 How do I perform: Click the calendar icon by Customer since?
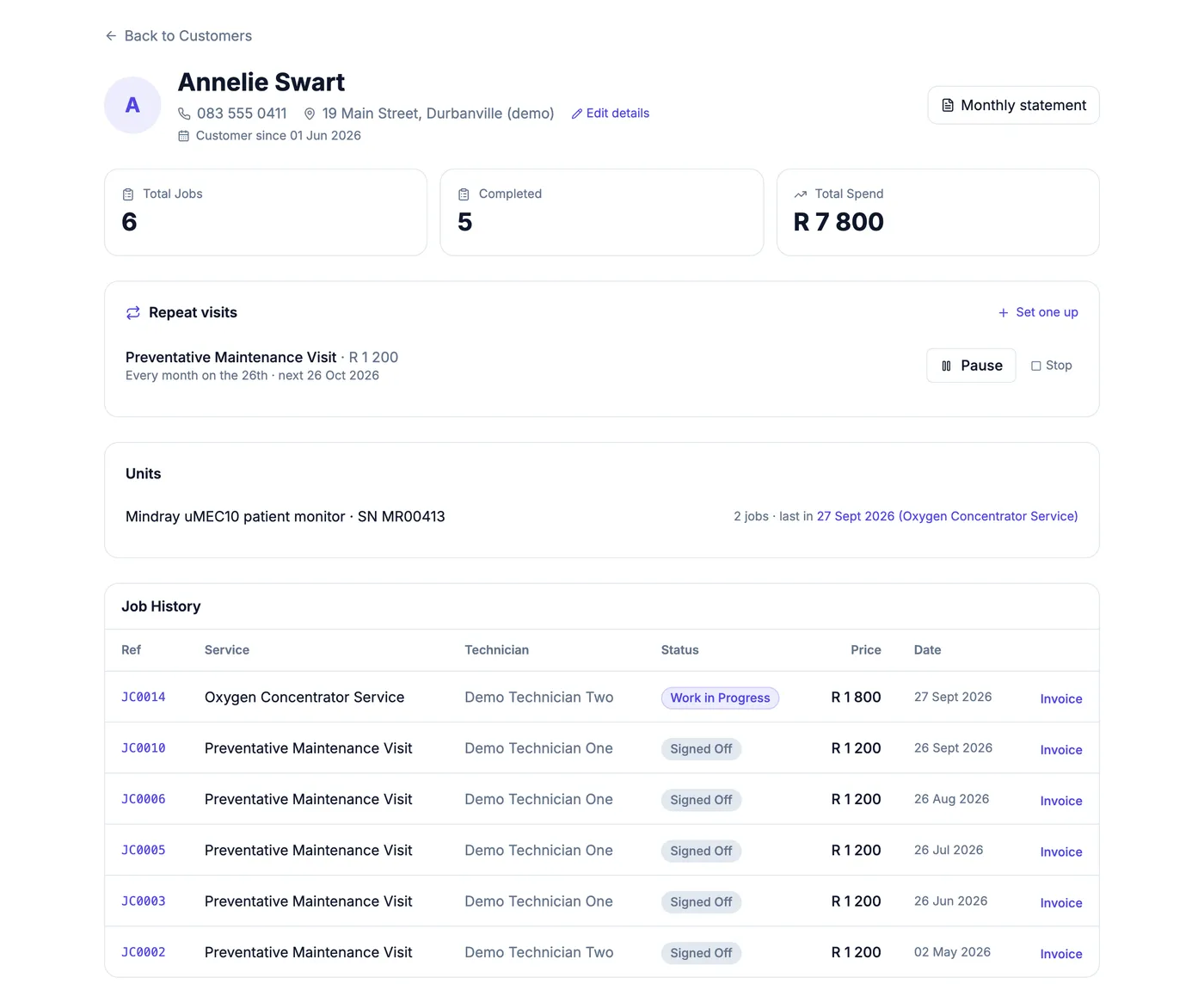[x=183, y=136]
